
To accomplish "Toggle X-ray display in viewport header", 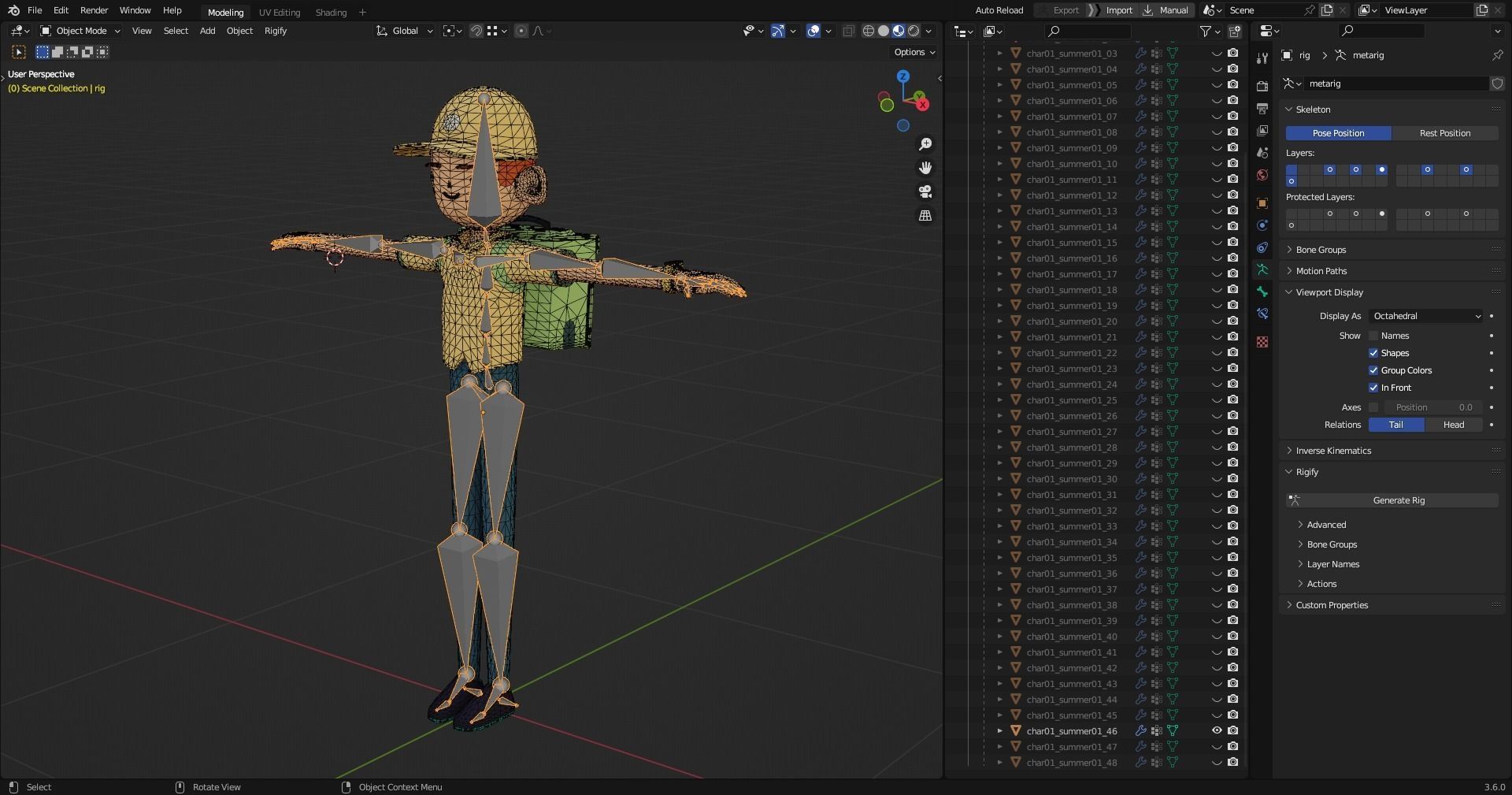I will (848, 31).
